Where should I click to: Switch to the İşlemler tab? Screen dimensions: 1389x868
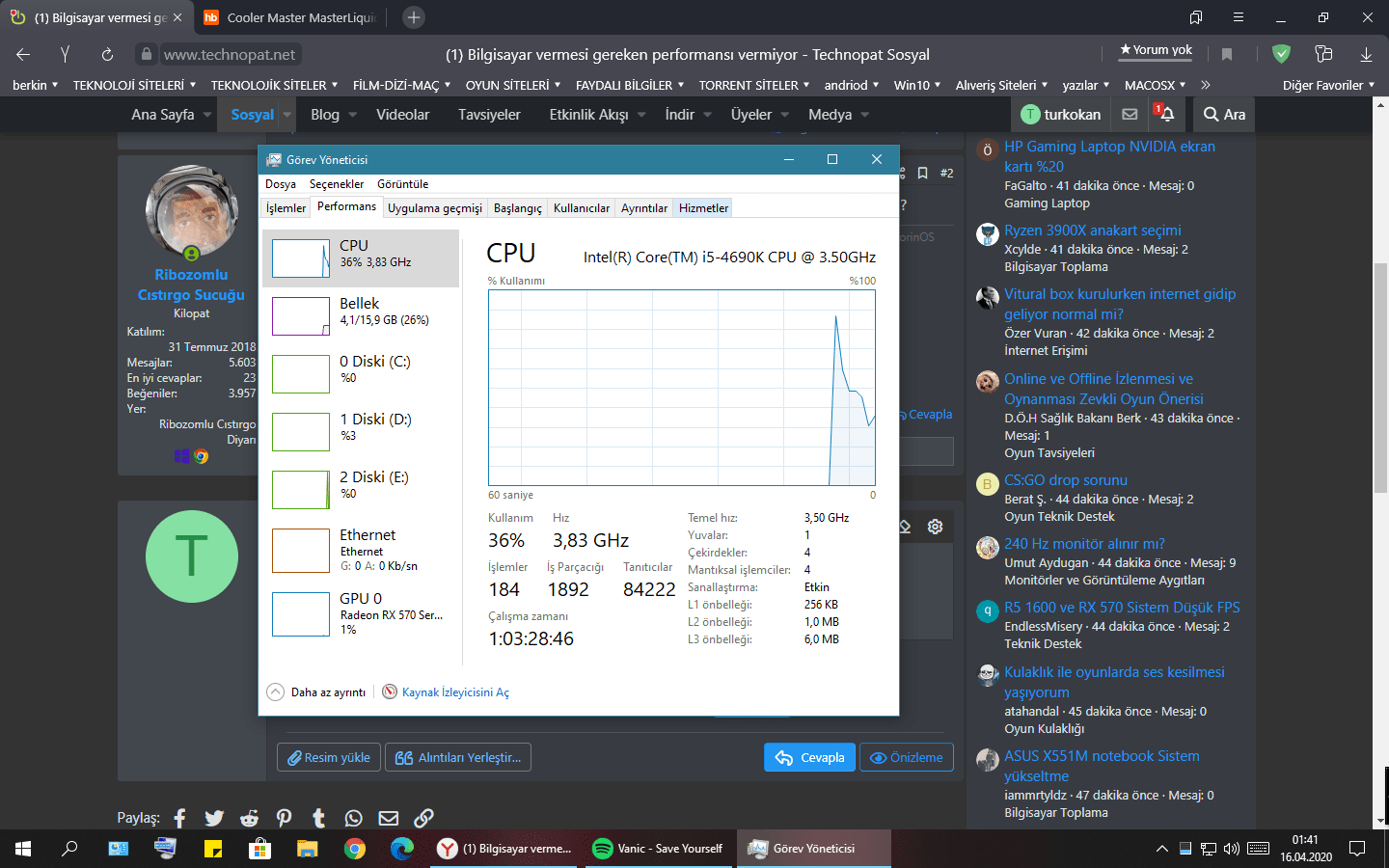[x=286, y=208]
